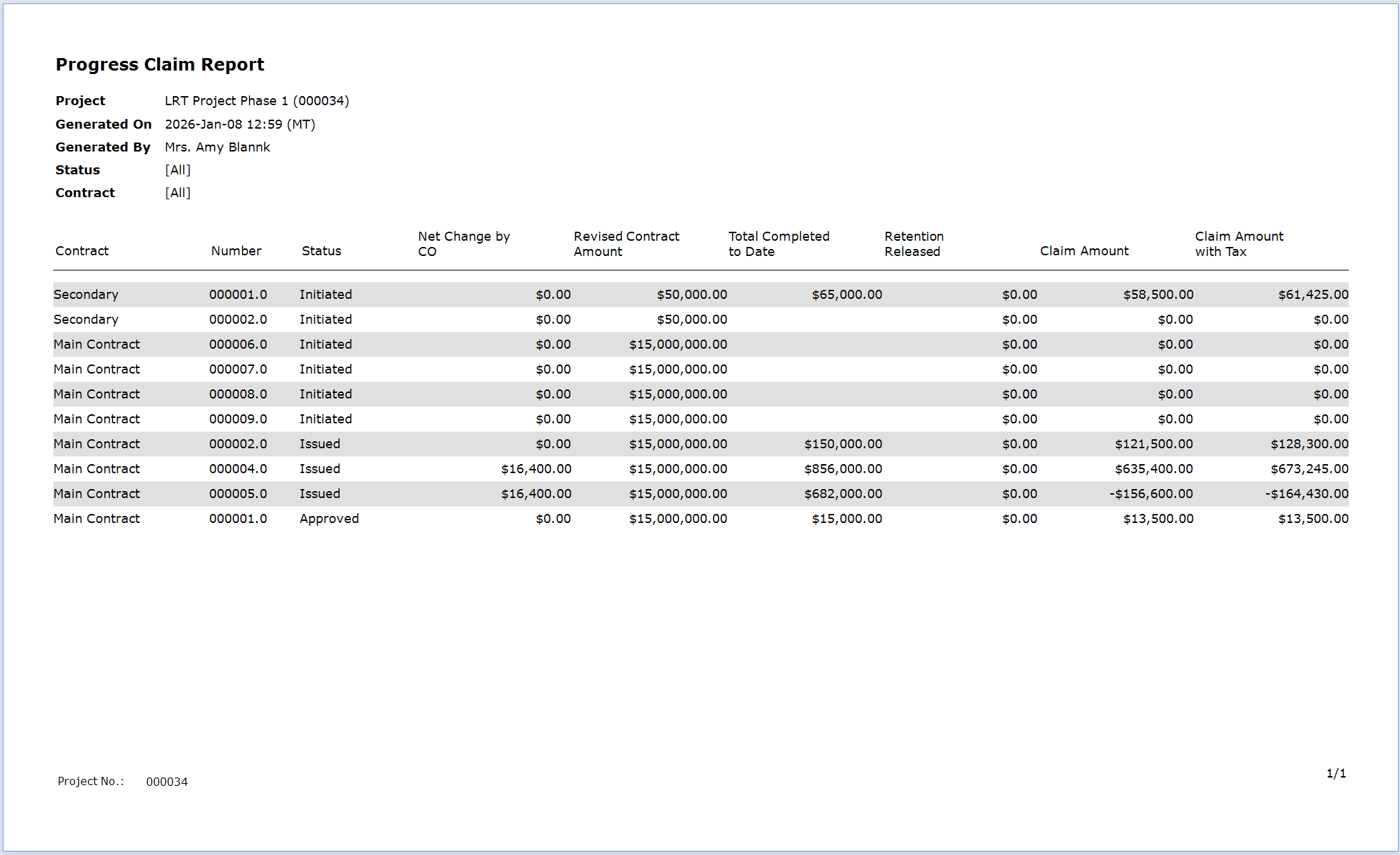Screen dimensions: 1400x855
Task: Click the generated date 2026-Jan-08 12:59 (MT)
Action: (239, 125)
